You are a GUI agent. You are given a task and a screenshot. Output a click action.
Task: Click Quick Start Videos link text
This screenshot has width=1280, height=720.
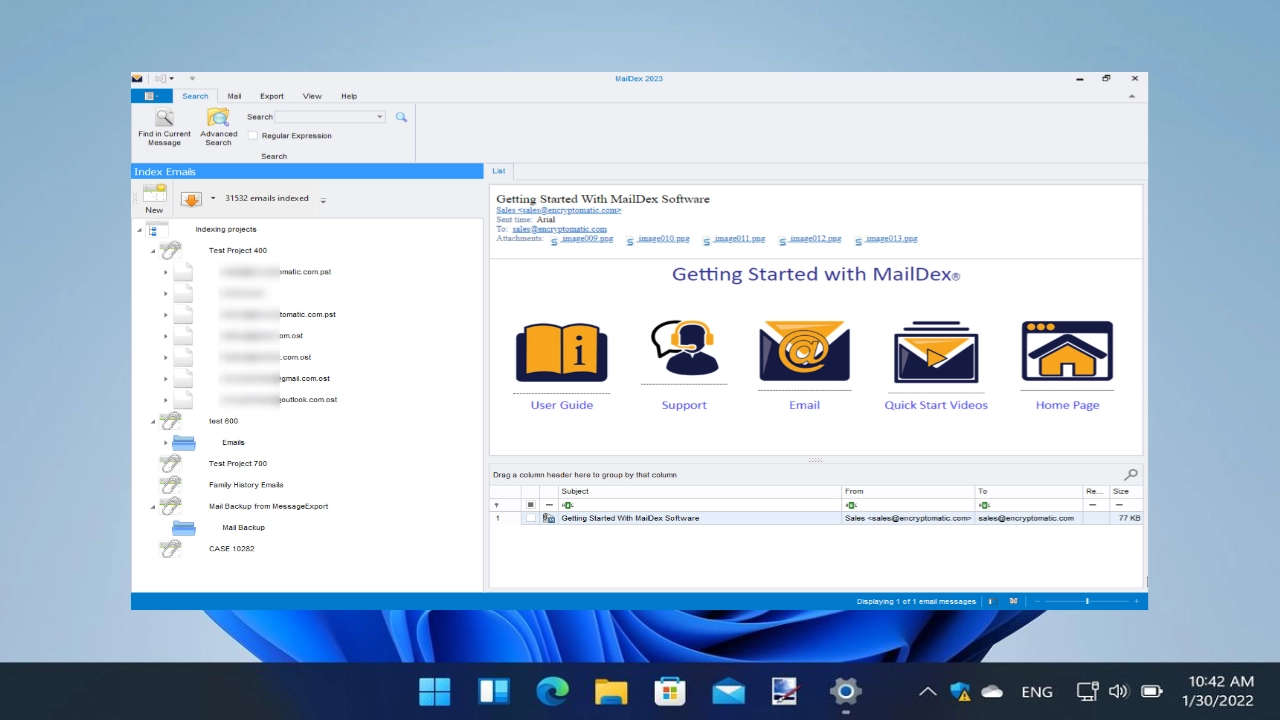(936, 405)
